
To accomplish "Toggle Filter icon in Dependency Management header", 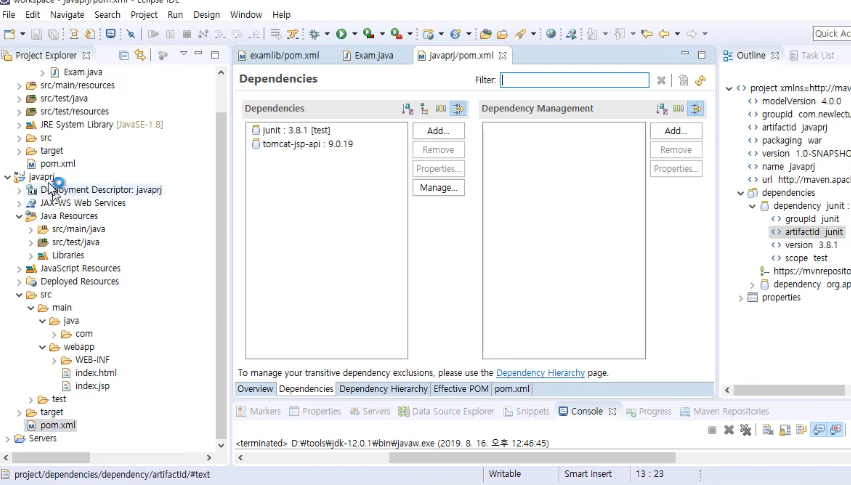I will pos(695,109).
